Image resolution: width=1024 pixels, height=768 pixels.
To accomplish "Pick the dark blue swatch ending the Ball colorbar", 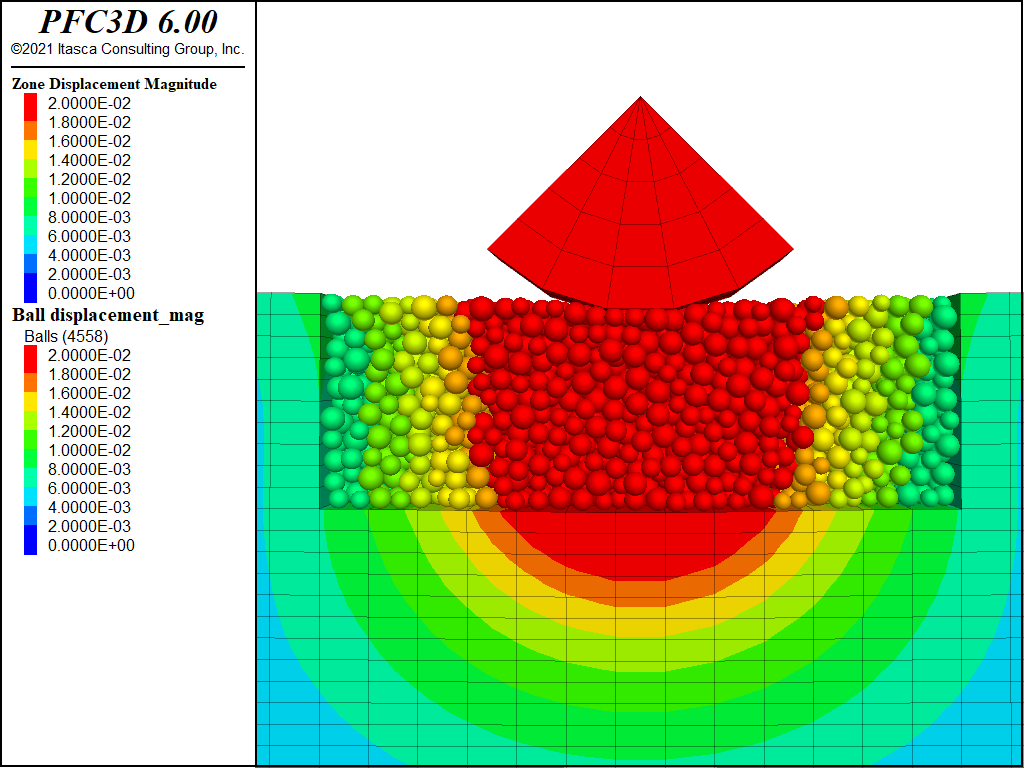I will coord(31,540).
